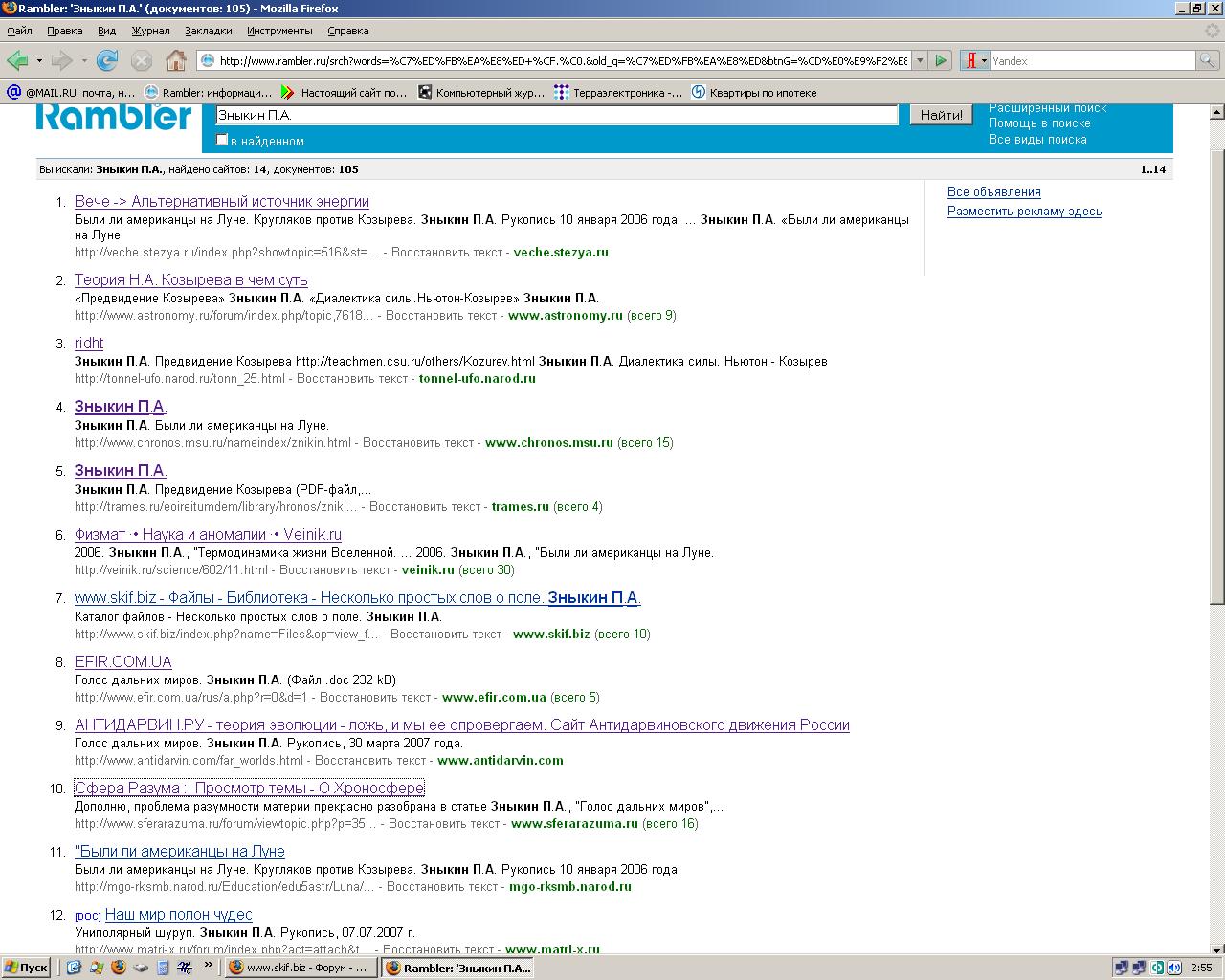The height and width of the screenshot is (980, 1225).
Task: Open result 'Теория Н.А. Козырева в чем суть'
Action: click(190, 279)
